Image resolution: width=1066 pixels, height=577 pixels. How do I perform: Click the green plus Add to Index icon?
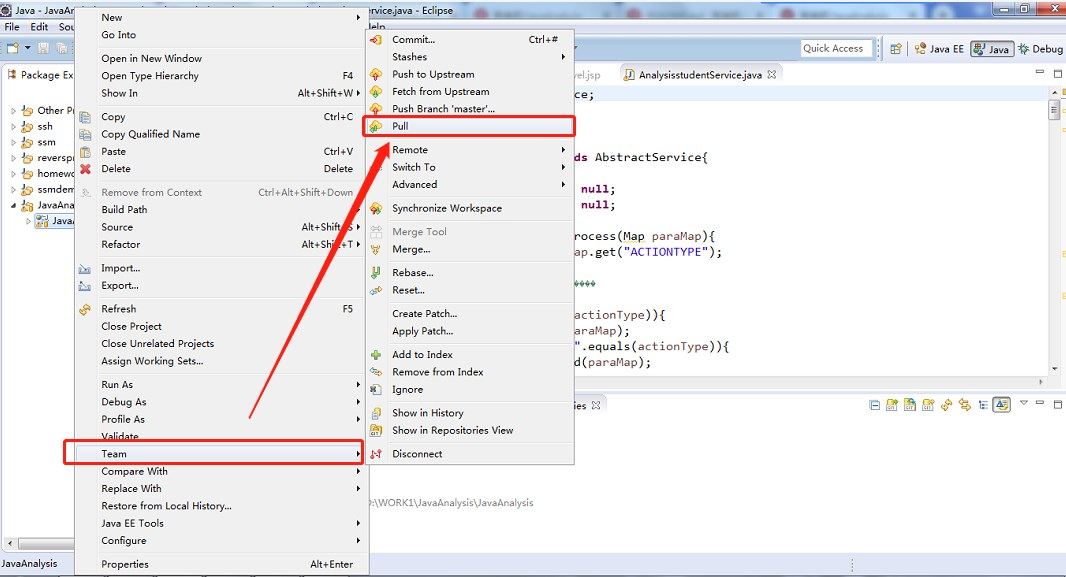pos(375,355)
